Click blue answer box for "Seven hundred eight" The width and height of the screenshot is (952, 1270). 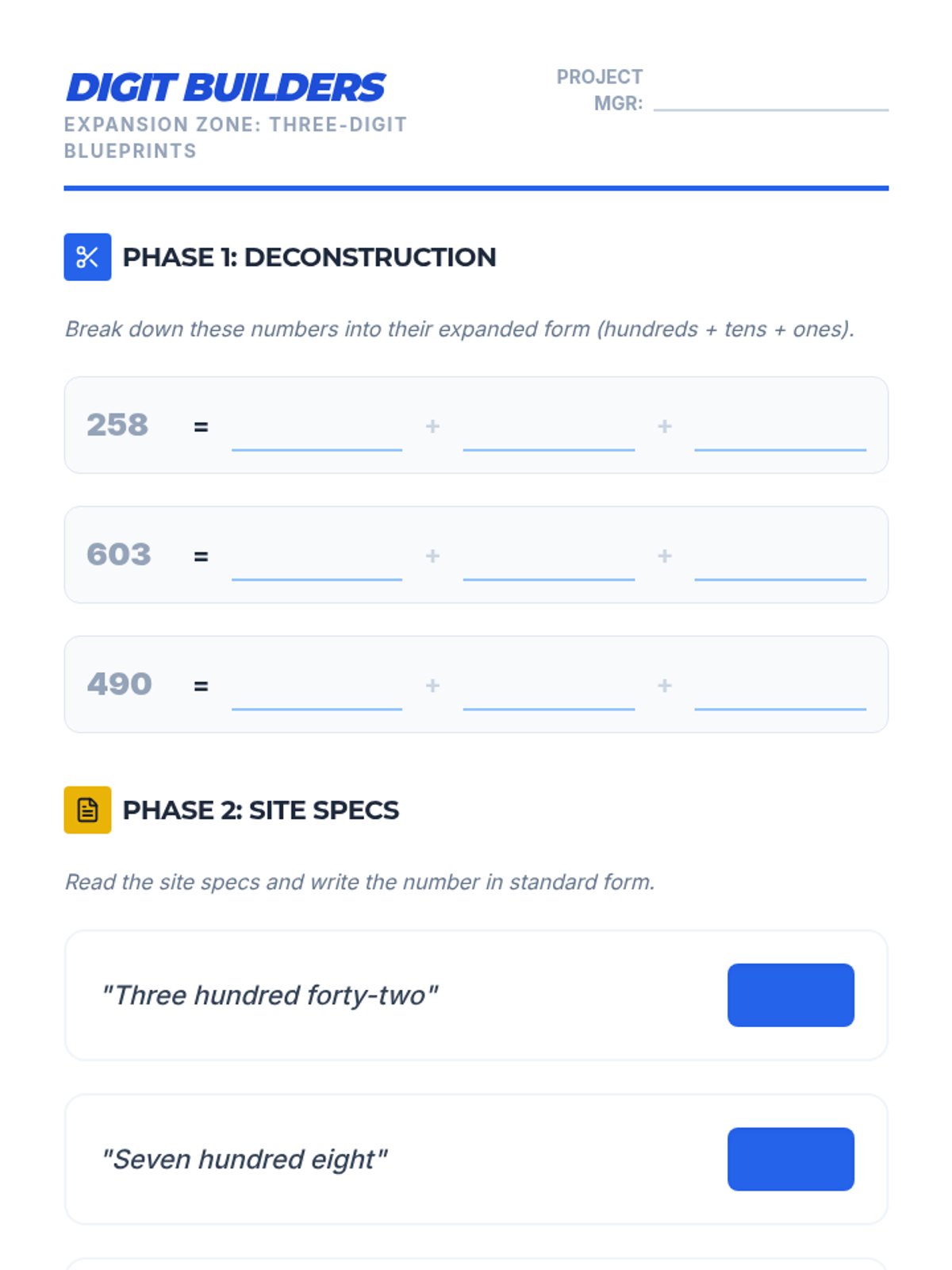(x=790, y=1159)
